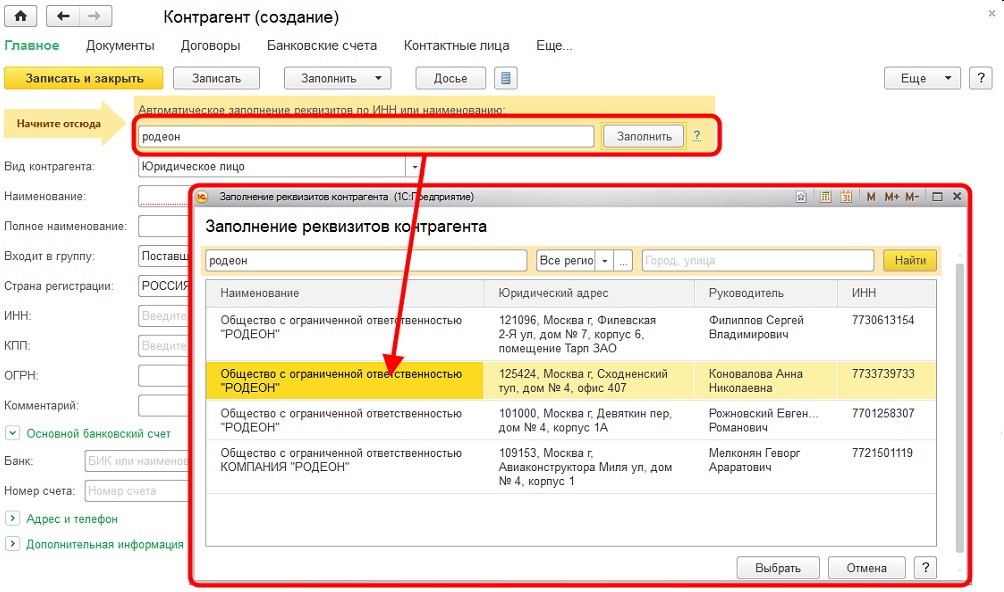
Task: Click the Вид контрагента field Юридическое лицо
Action: click(272, 166)
